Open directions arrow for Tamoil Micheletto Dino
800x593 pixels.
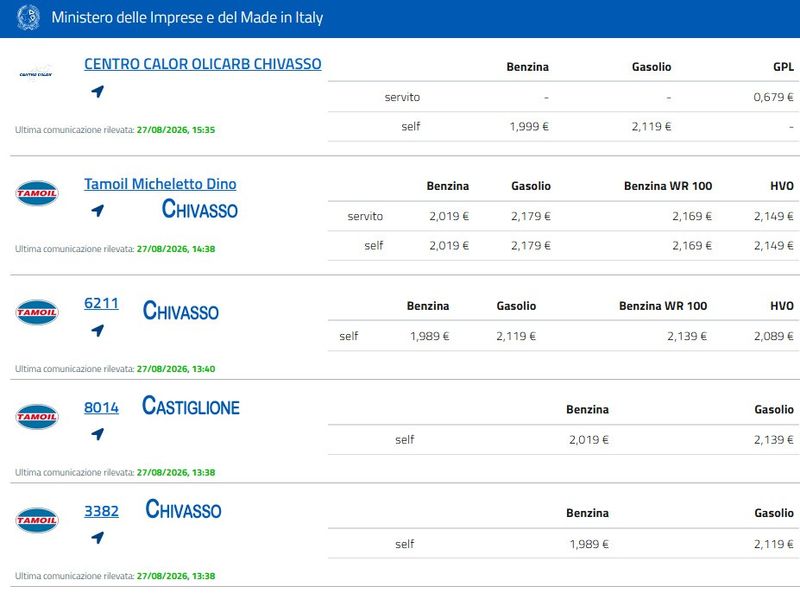tap(97, 210)
